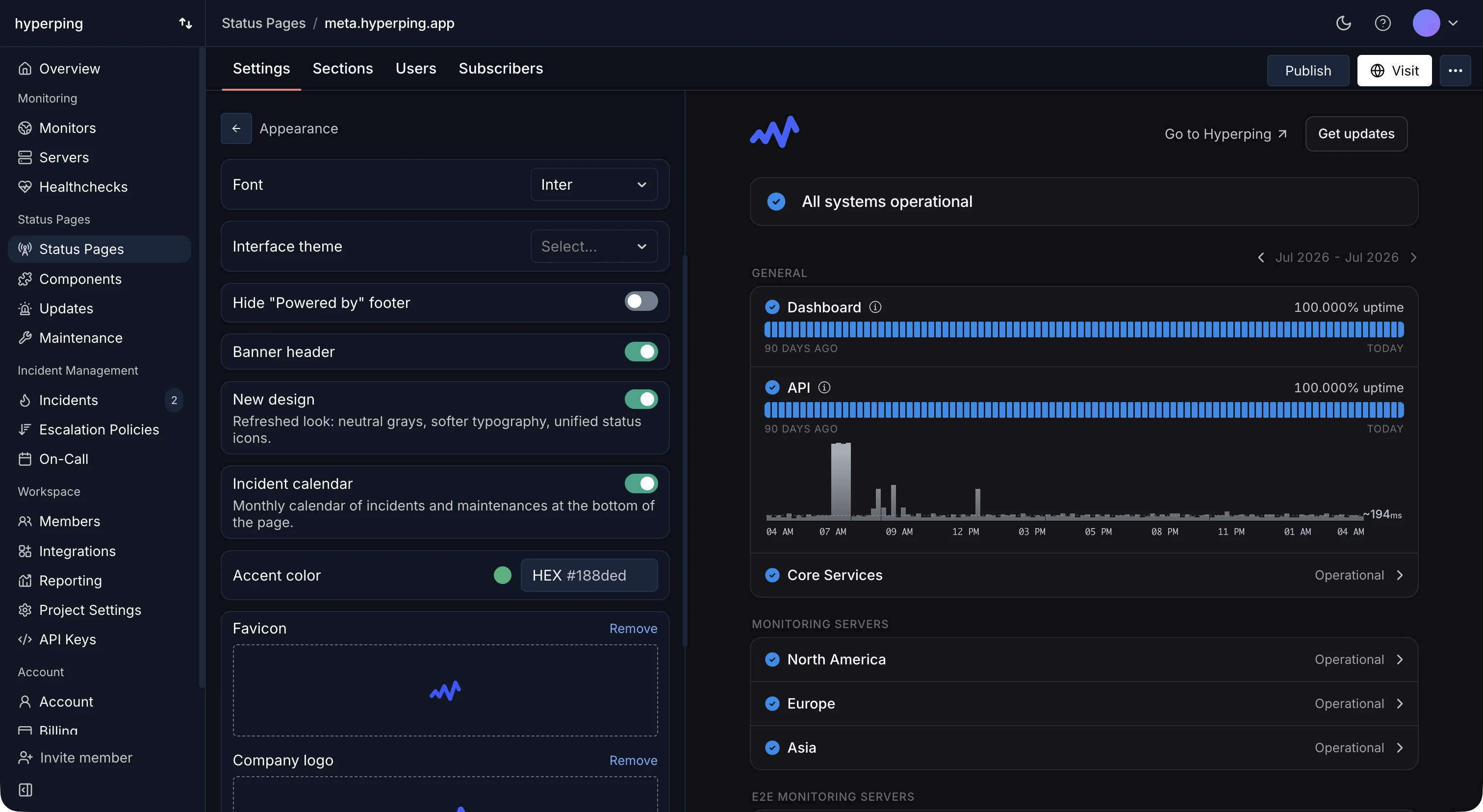The image size is (1483, 812).
Task: Click the API 90-day uptime bar
Action: point(1083,410)
